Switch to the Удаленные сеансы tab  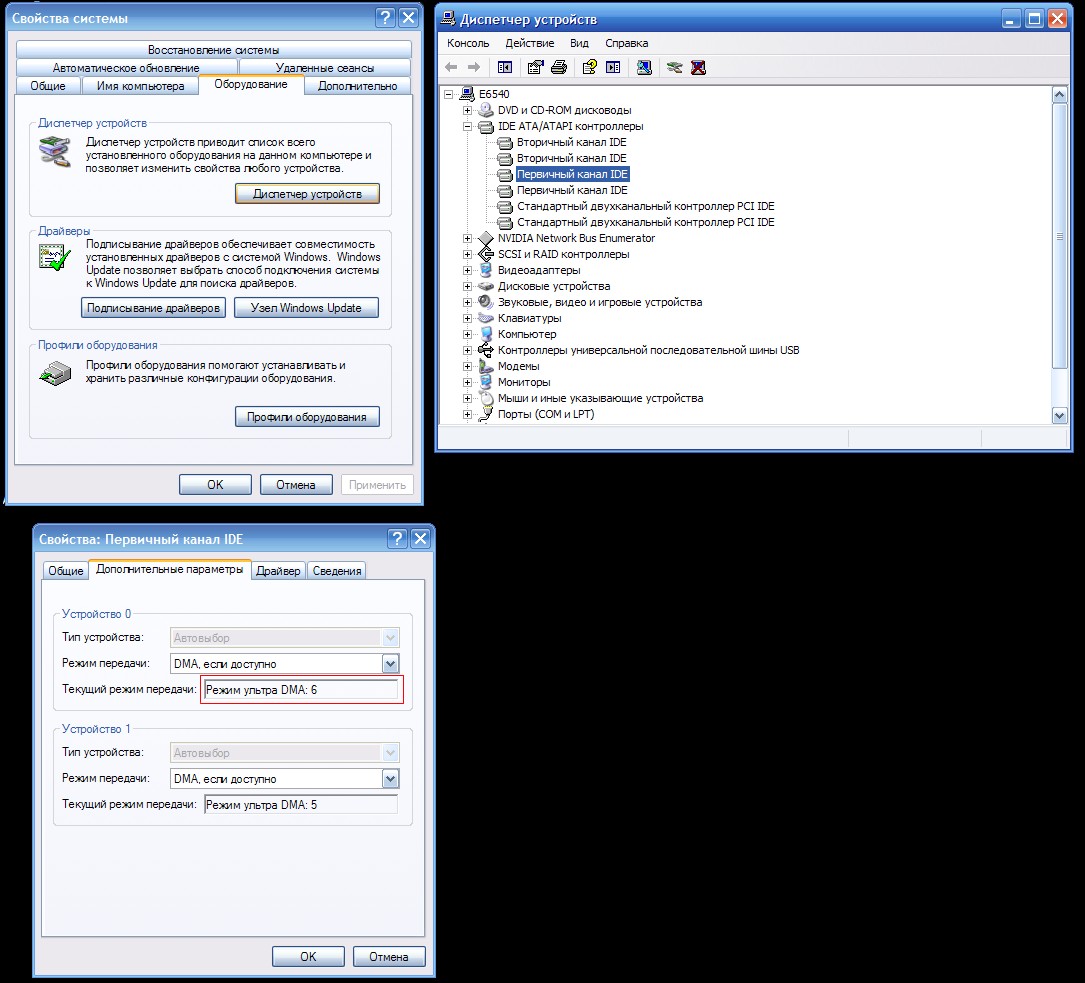[x=325, y=68]
